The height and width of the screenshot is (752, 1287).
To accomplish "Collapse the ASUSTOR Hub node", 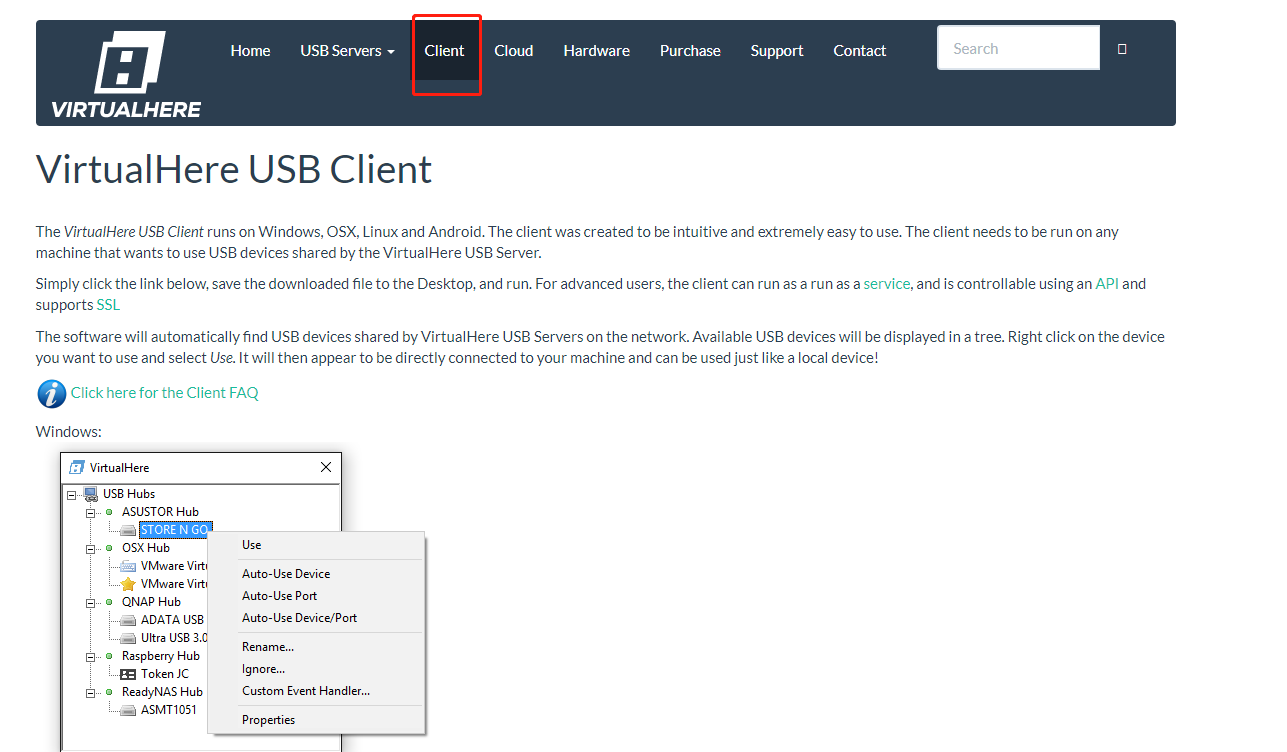I will [90, 512].
